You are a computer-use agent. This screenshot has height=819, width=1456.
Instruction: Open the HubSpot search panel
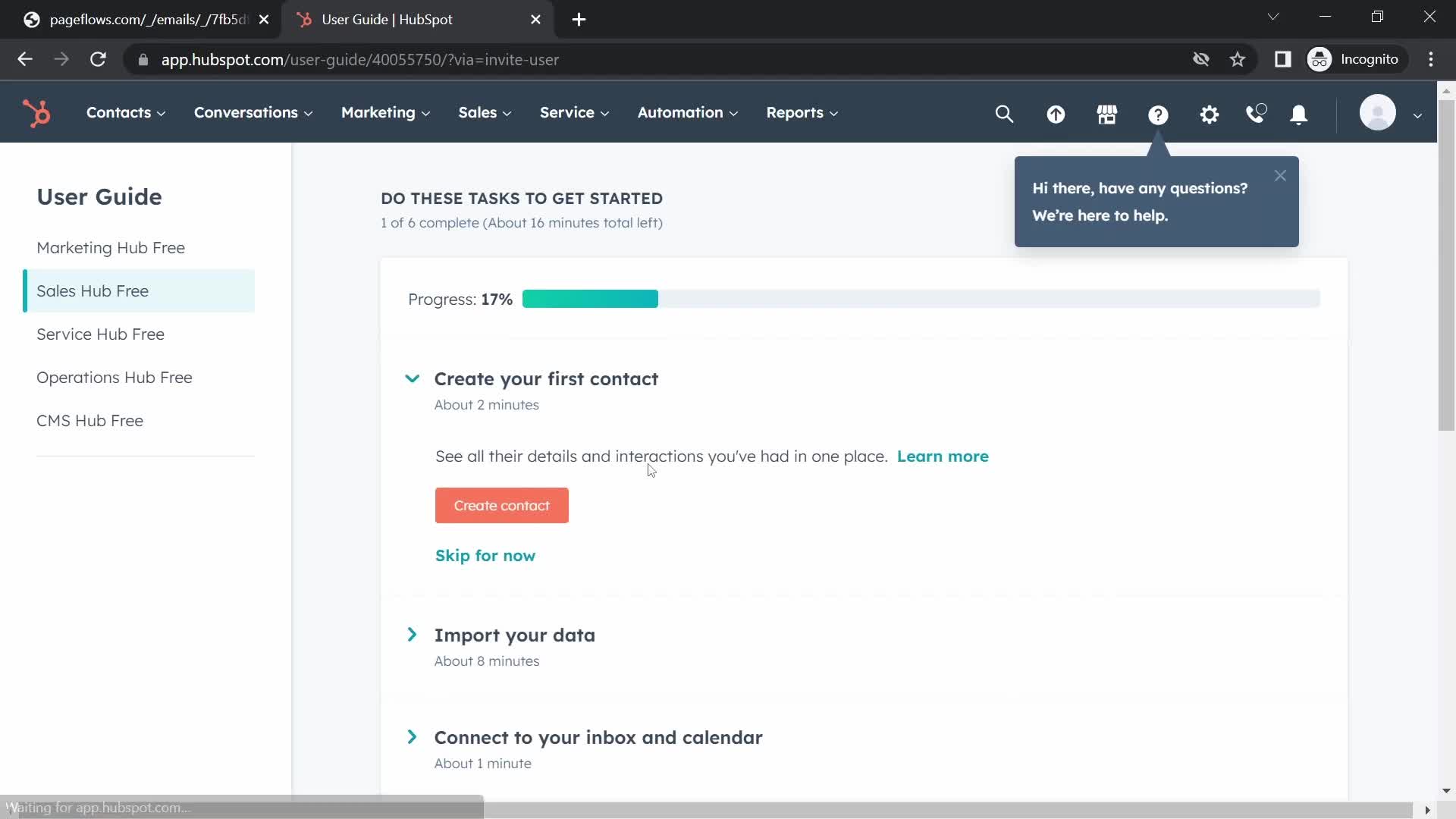click(x=1004, y=113)
